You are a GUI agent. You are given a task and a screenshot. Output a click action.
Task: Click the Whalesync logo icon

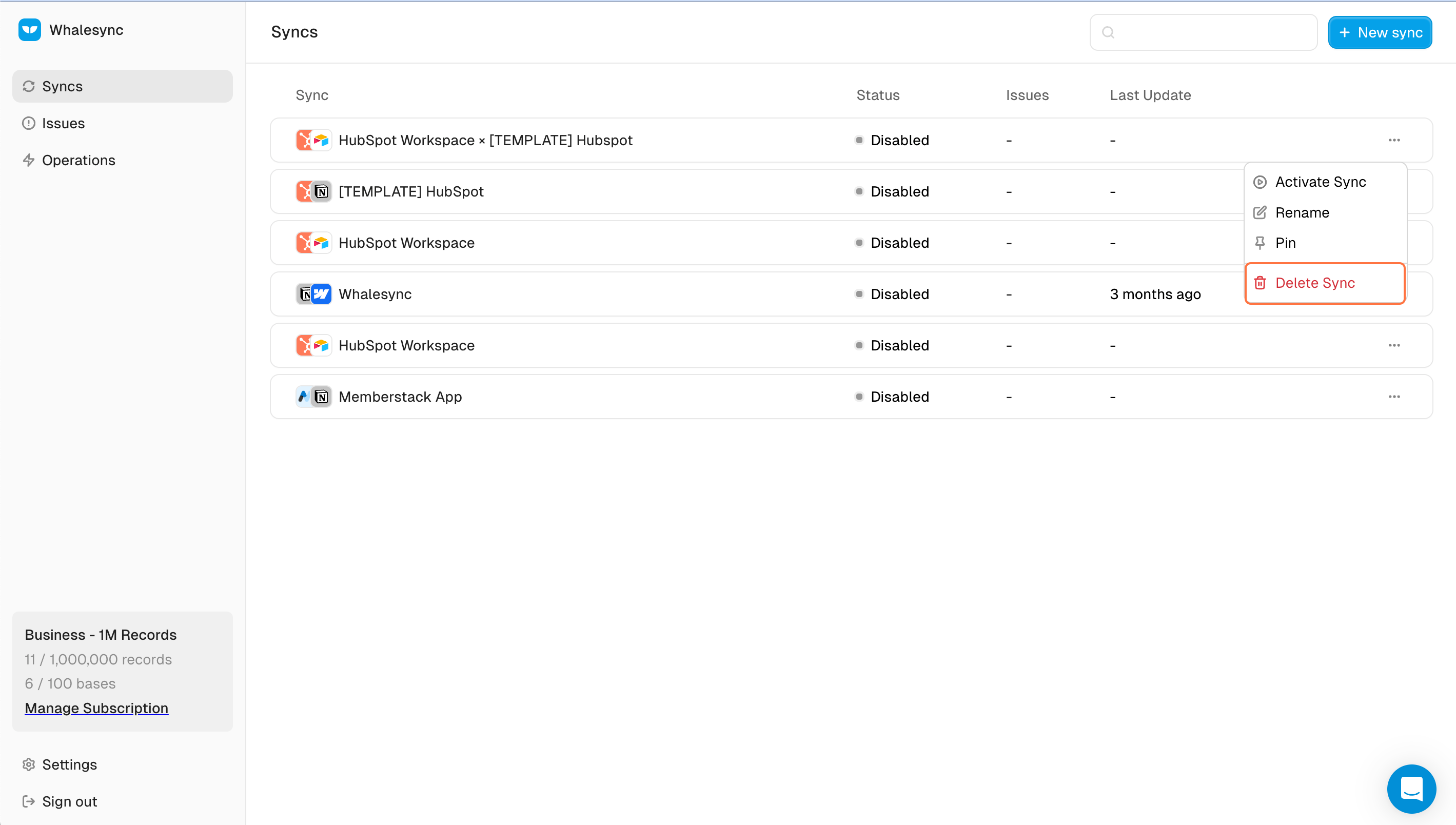click(x=29, y=30)
